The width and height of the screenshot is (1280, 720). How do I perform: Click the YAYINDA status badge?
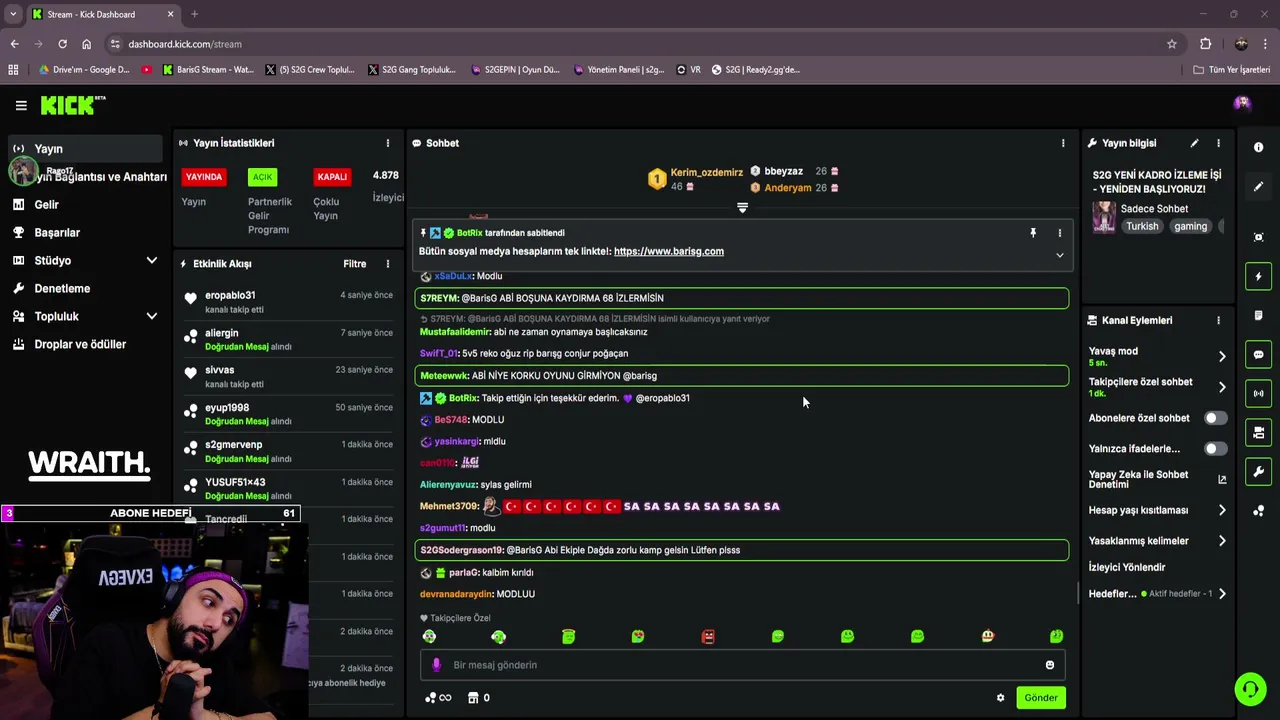click(x=204, y=177)
